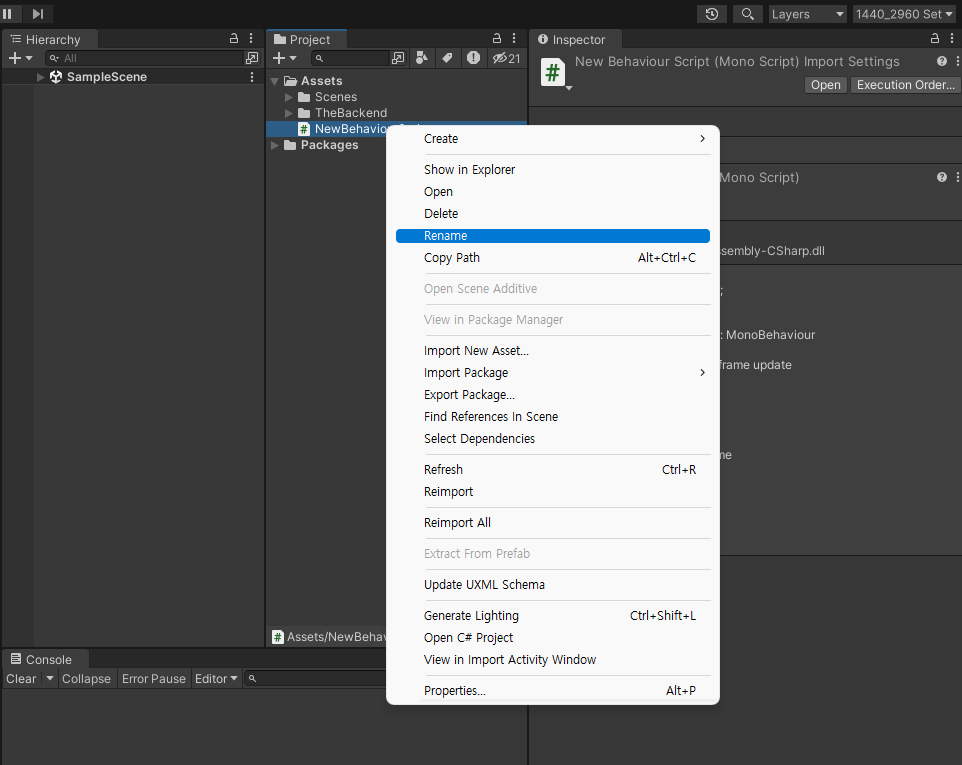Open the Project search-in-window icon
Screen dimensions: 962x765
[x=398, y=58]
